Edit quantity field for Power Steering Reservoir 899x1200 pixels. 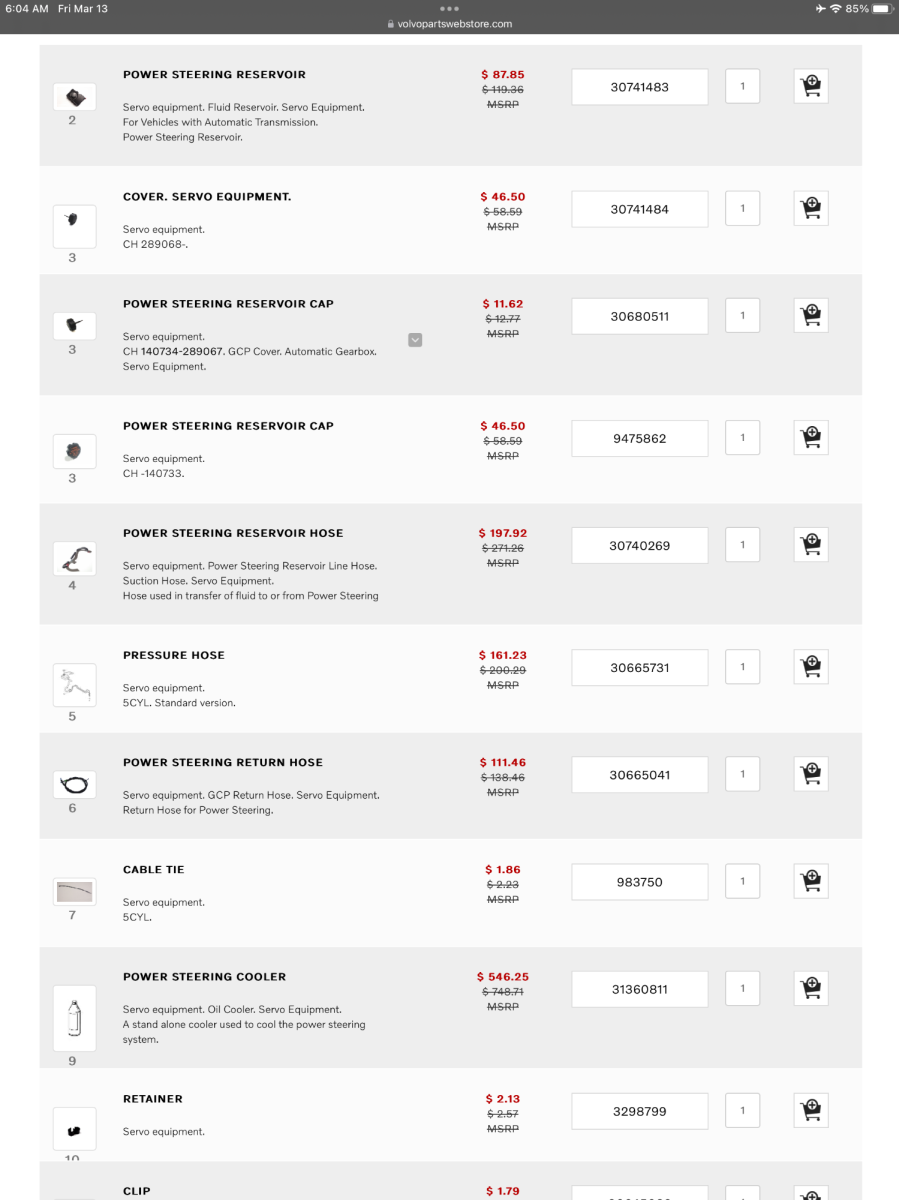pos(742,86)
